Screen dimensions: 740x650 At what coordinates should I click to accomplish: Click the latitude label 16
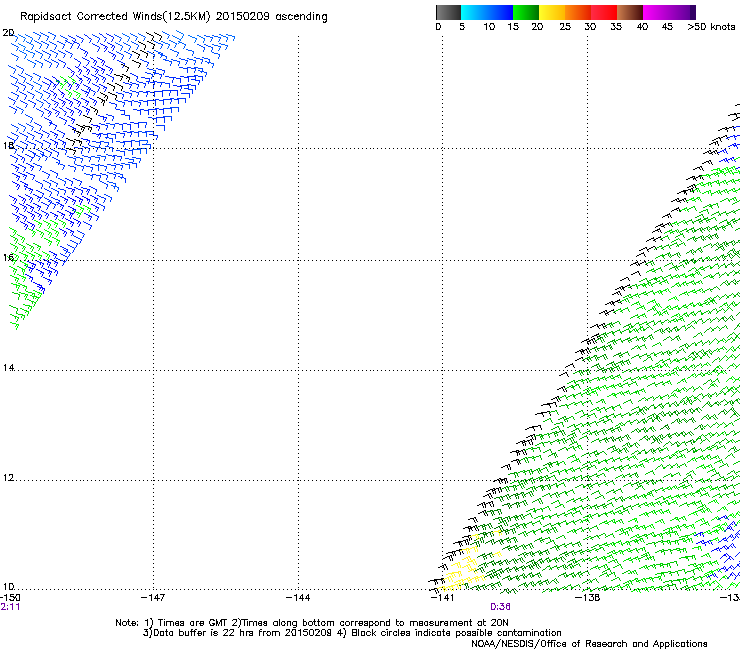(8, 257)
